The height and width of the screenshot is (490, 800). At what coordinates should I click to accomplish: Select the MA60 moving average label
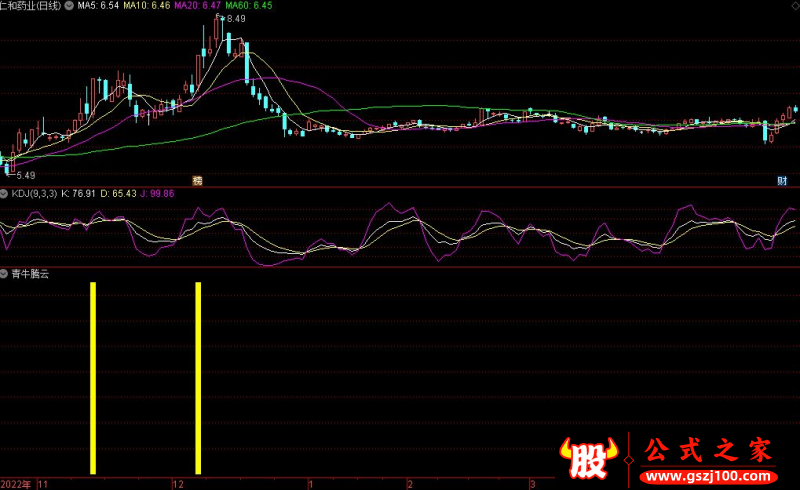pos(250,6)
